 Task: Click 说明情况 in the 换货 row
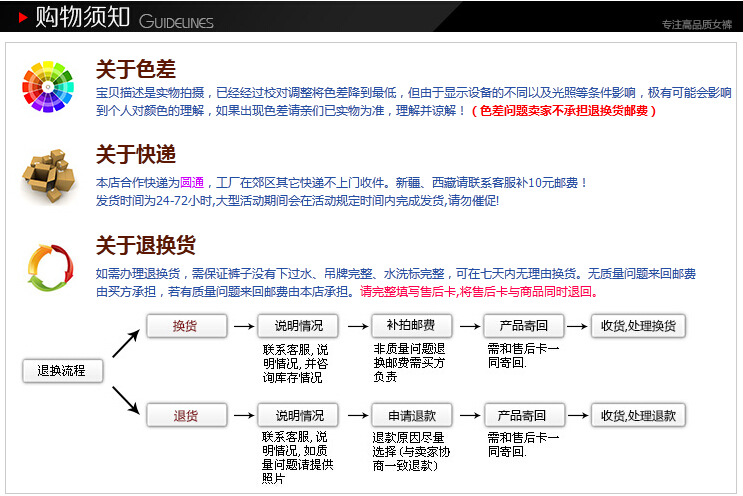click(x=298, y=326)
